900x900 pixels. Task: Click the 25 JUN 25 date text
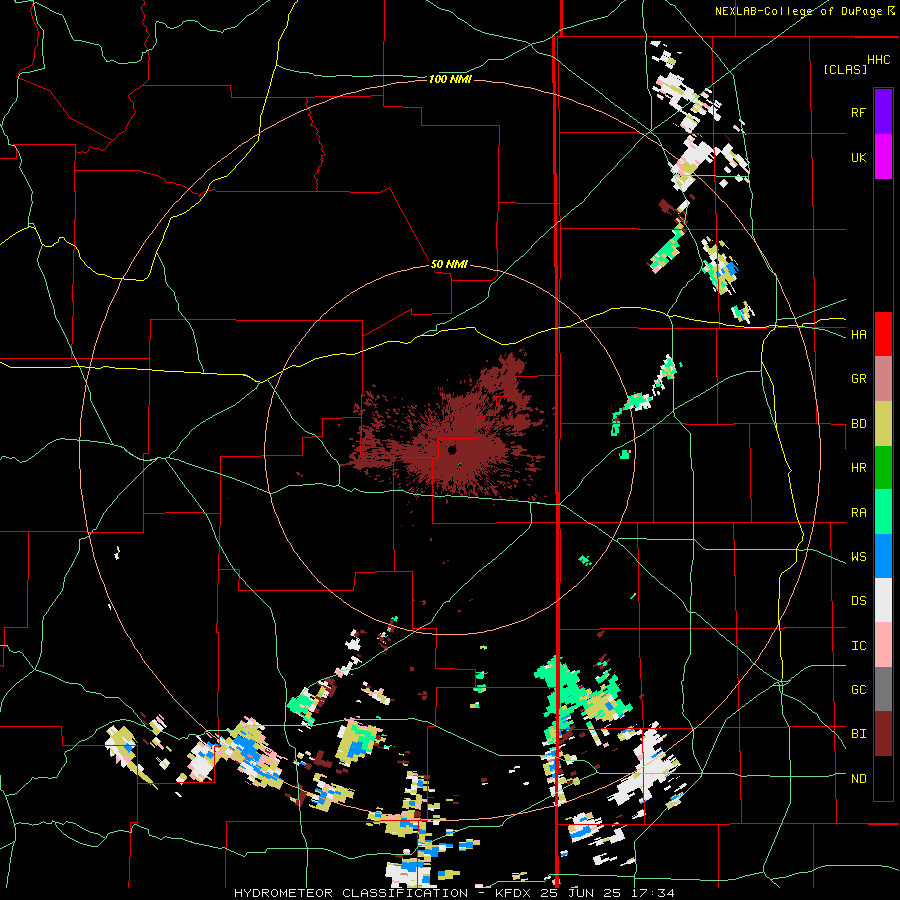tap(579, 893)
